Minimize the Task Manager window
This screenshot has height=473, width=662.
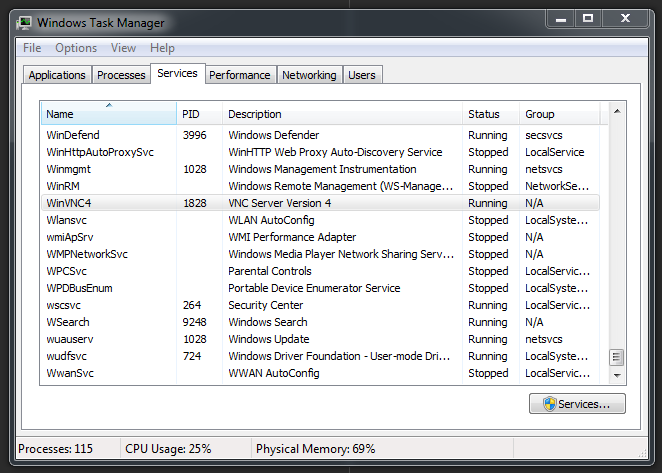[561, 19]
